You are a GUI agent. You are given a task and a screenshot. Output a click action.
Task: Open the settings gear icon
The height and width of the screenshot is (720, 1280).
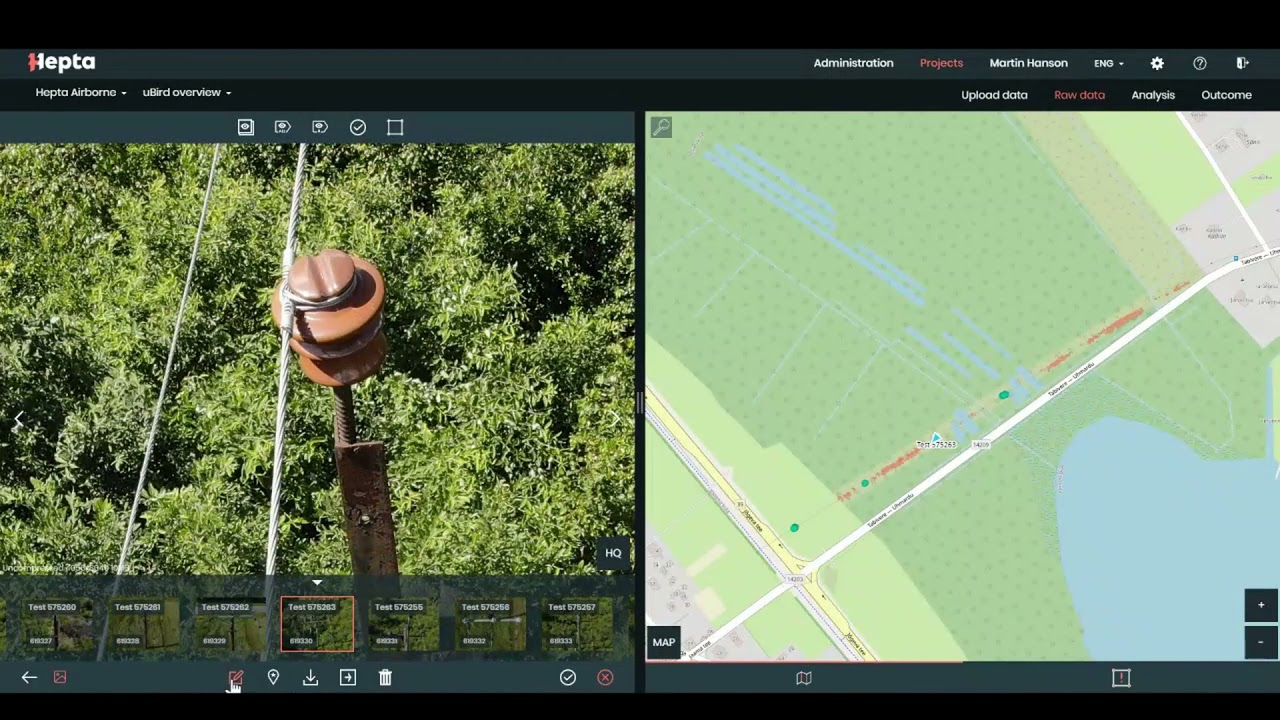1157,63
